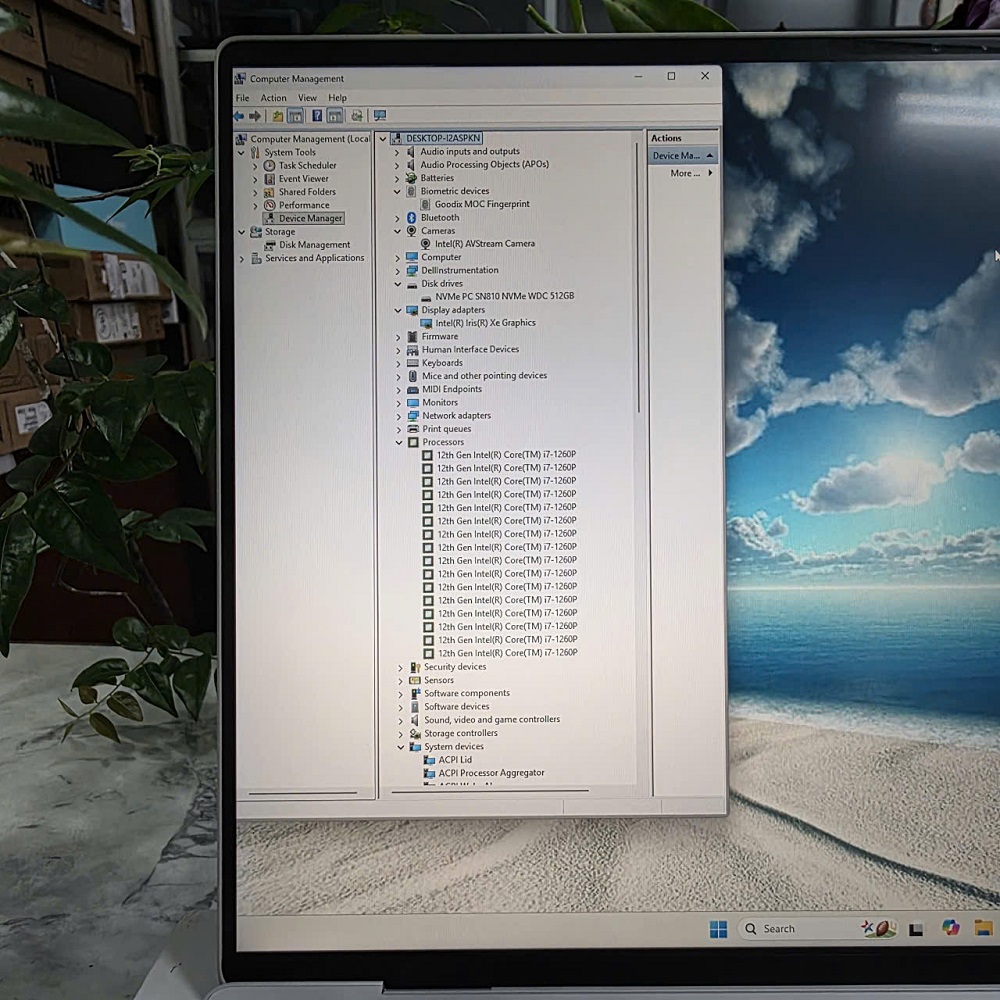
Task: Collapse the Device Manager actions section arrow
Action: pyautogui.click(x=710, y=156)
